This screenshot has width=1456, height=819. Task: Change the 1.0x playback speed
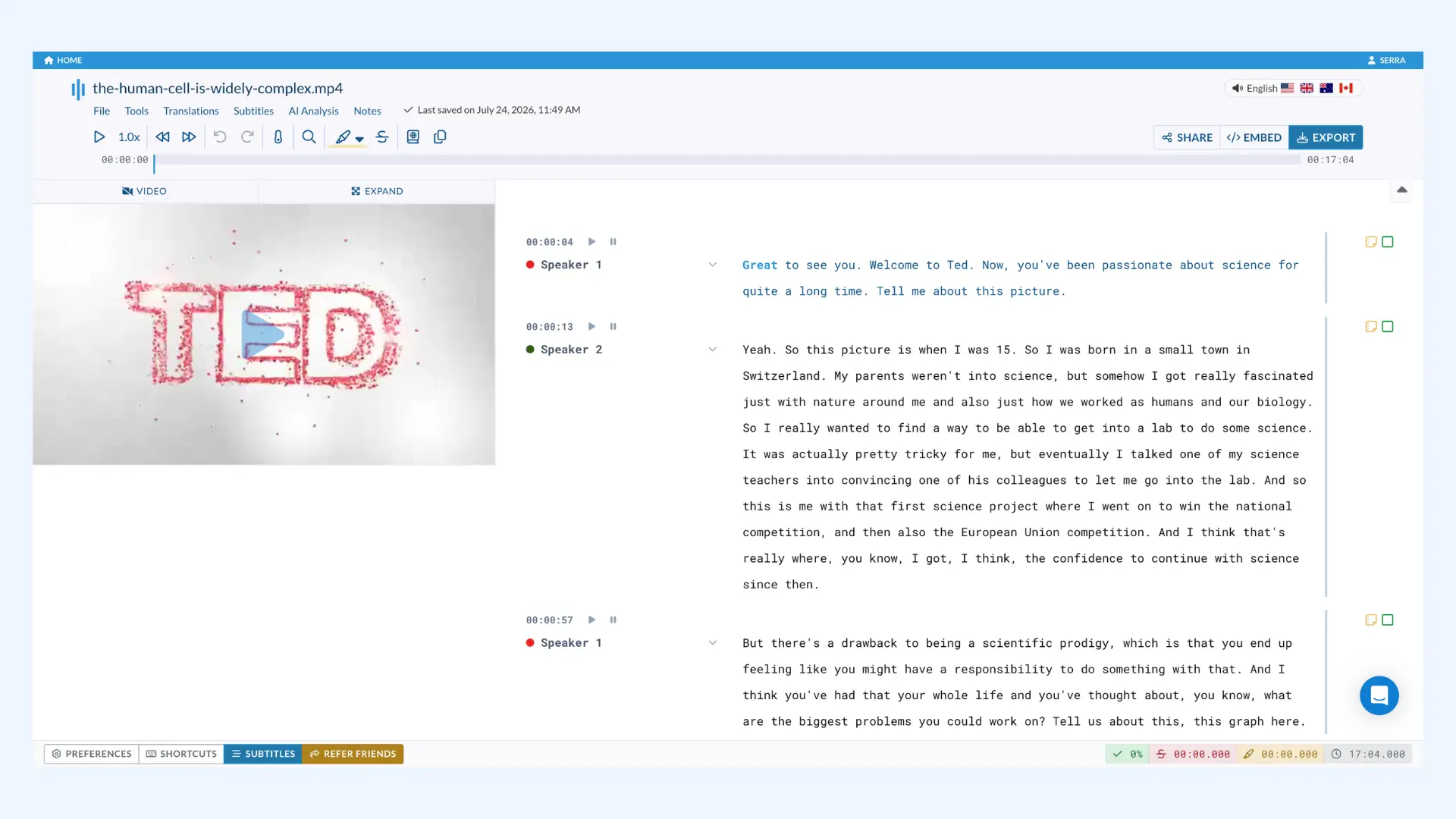click(129, 137)
